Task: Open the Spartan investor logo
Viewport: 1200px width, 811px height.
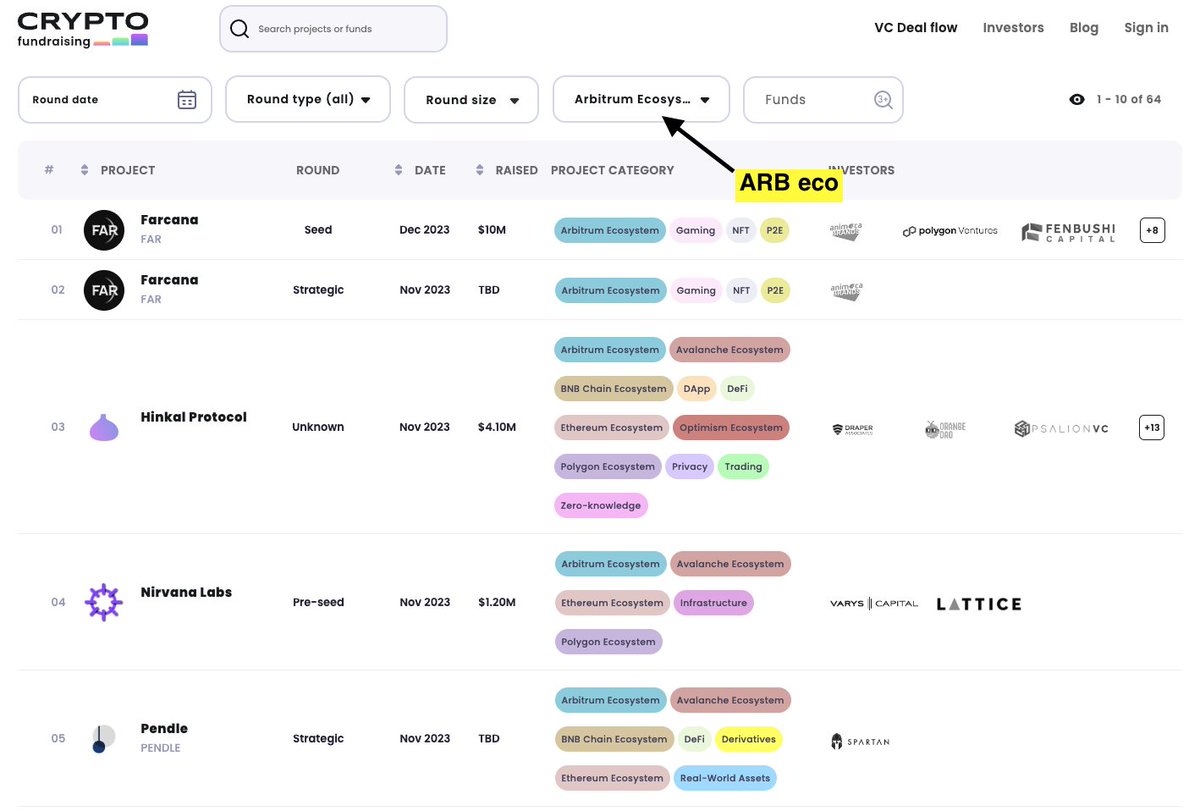Action: 860,741
